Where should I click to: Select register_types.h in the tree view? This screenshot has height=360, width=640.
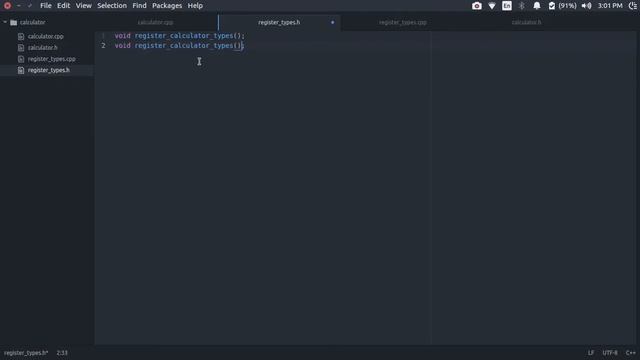tap(49, 70)
